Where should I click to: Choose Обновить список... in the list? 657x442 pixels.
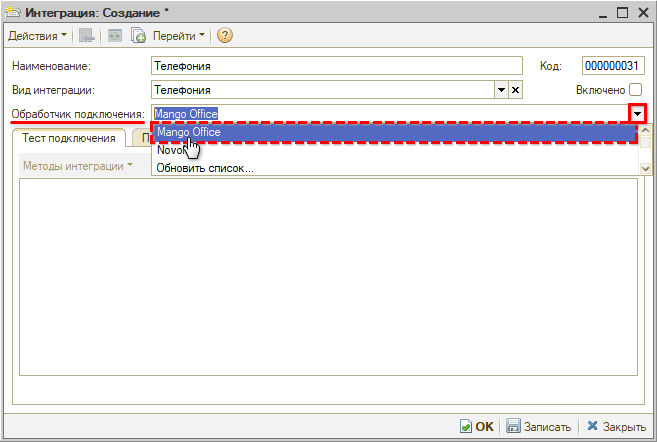pos(205,168)
